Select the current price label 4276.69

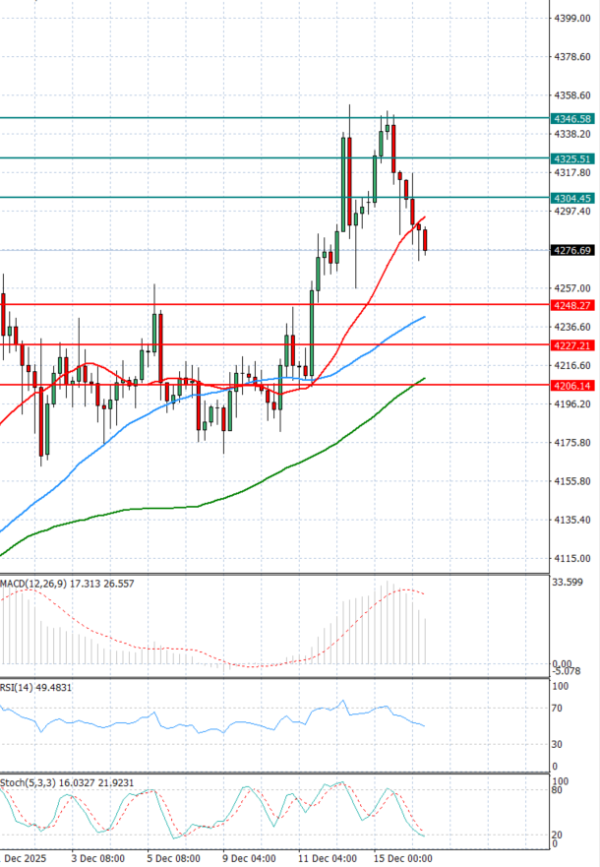[572, 250]
